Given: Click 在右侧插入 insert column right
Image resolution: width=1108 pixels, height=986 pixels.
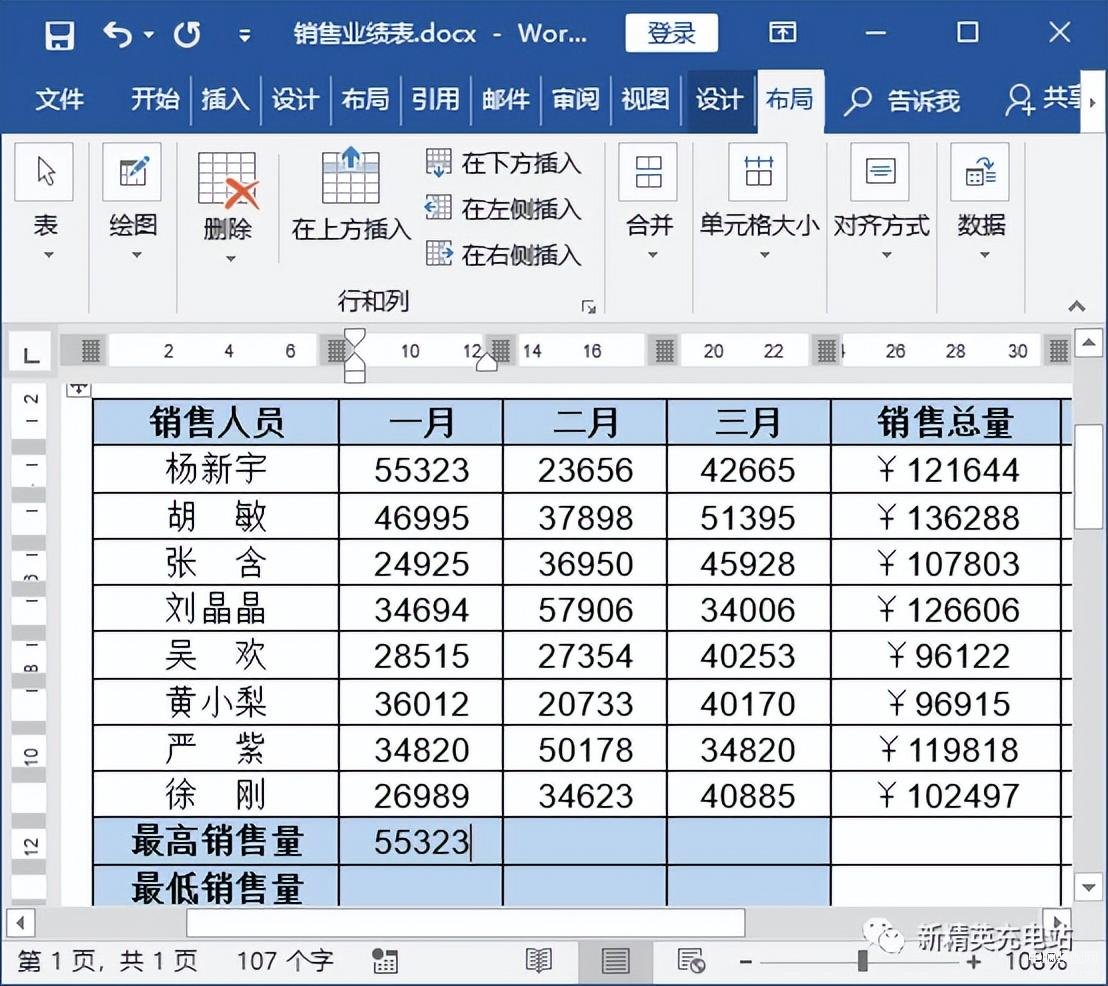Looking at the screenshot, I should click(x=503, y=254).
